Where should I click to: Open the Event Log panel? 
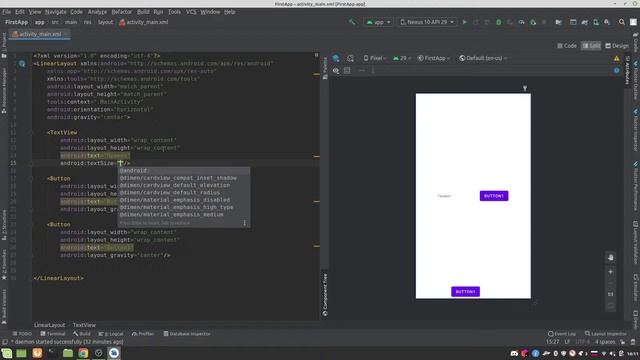pos(562,333)
